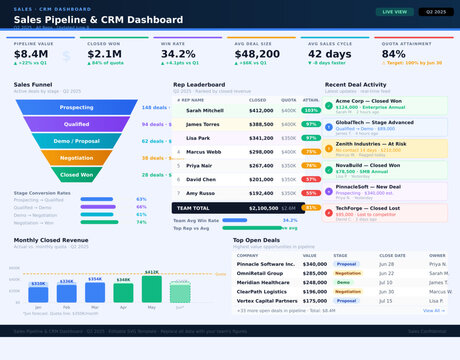Click the green checkmark icon beside Acme Corp
460x360 pixels.
click(x=329, y=106)
